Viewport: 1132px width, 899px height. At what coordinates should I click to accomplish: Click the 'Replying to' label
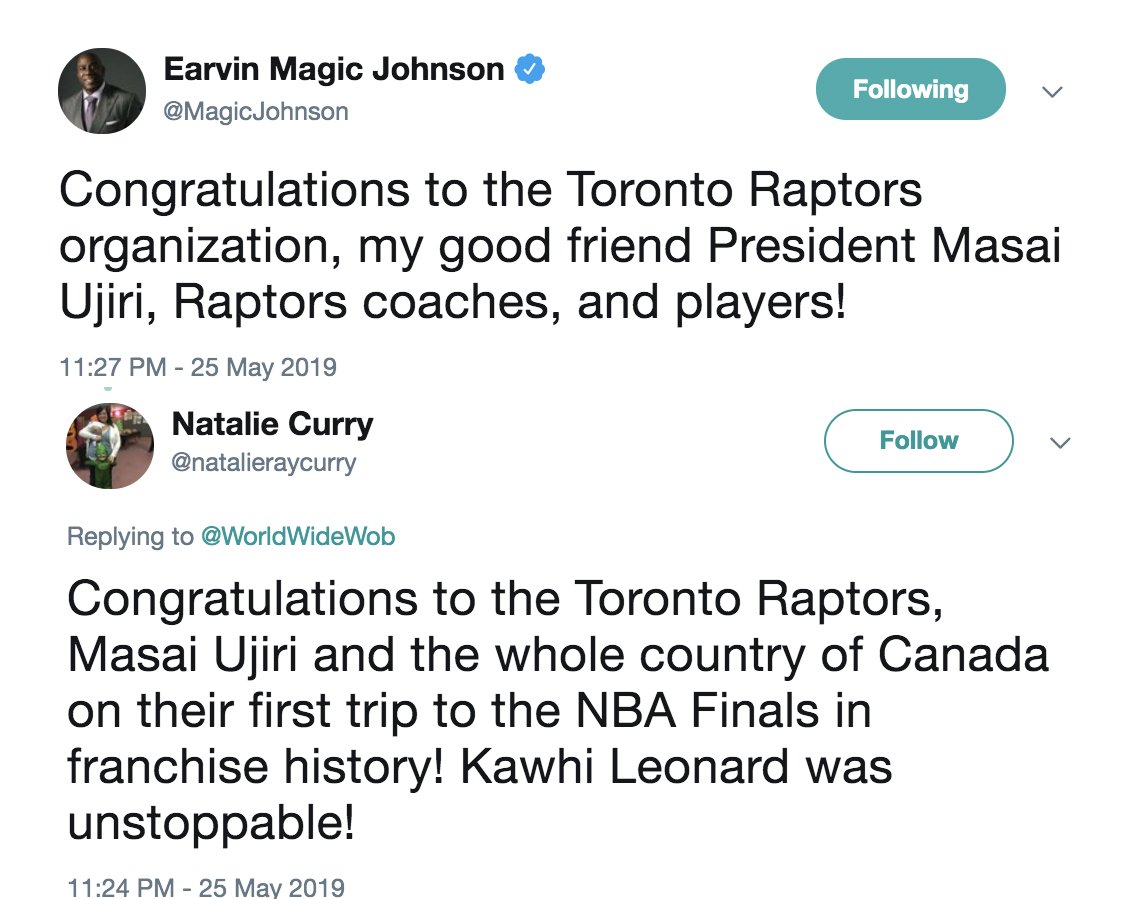(x=130, y=537)
